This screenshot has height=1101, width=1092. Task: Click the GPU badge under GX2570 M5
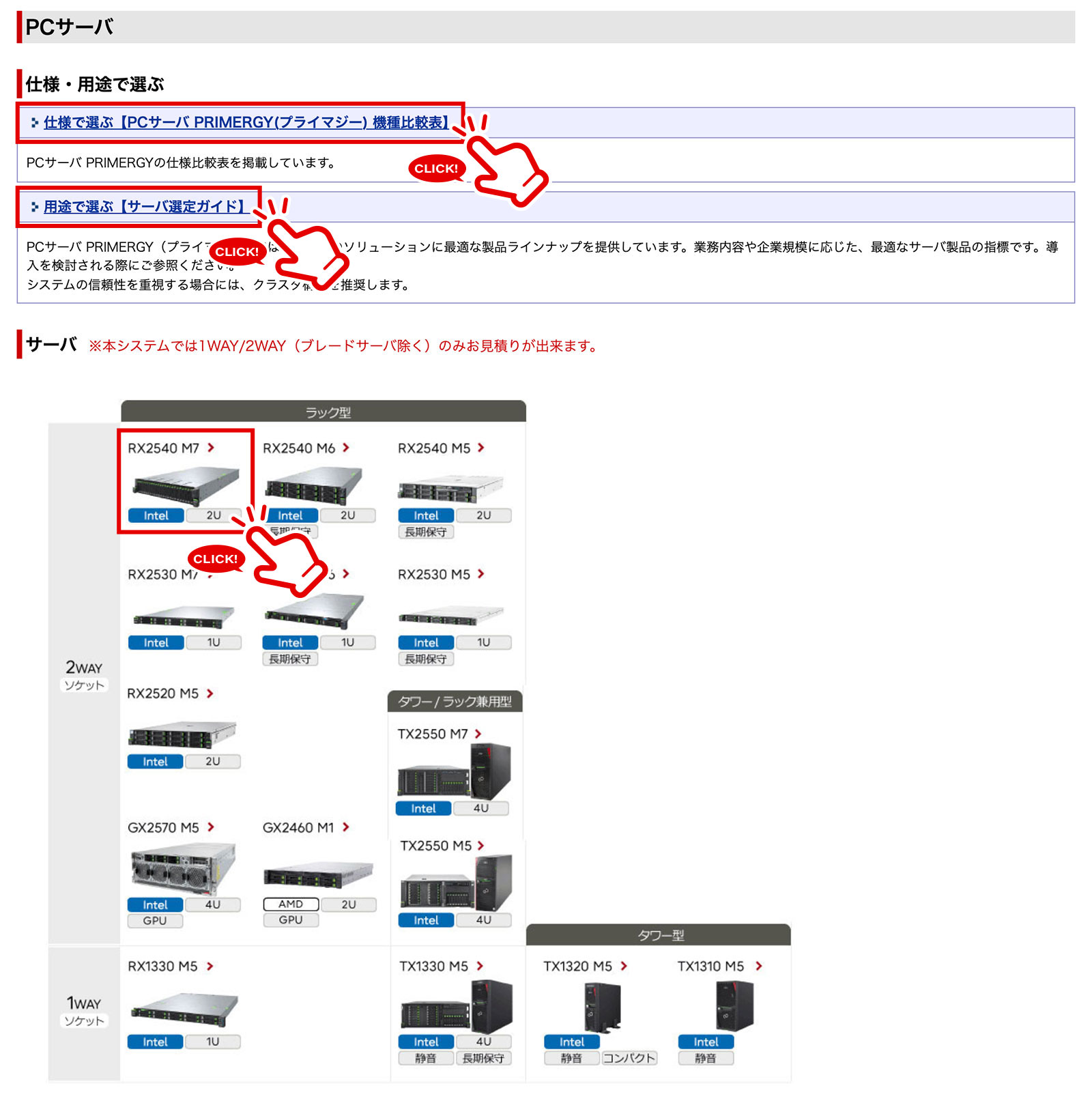pos(155,921)
